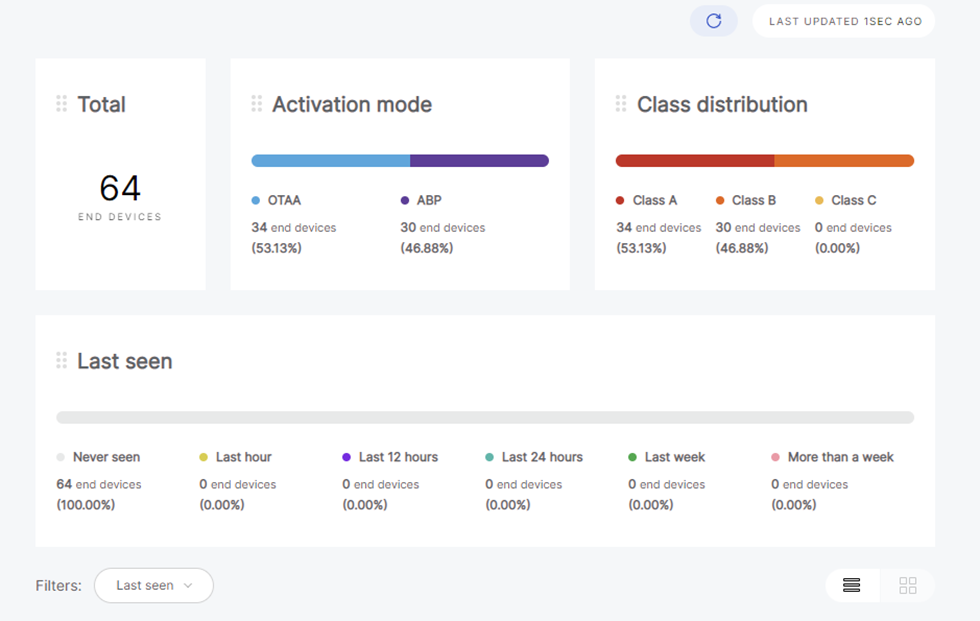The height and width of the screenshot is (621, 980).
Task: Click the purple ABP bar segment
Action: (479, 161)
